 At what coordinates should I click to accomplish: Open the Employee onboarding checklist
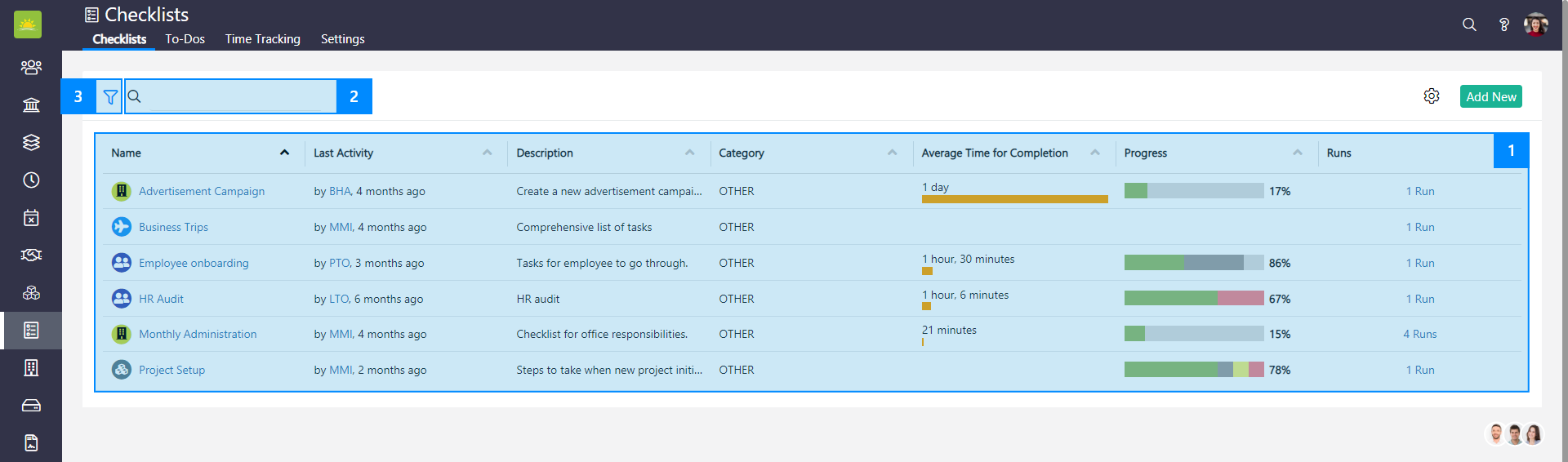pyautogui.click(x=194, y=263)
